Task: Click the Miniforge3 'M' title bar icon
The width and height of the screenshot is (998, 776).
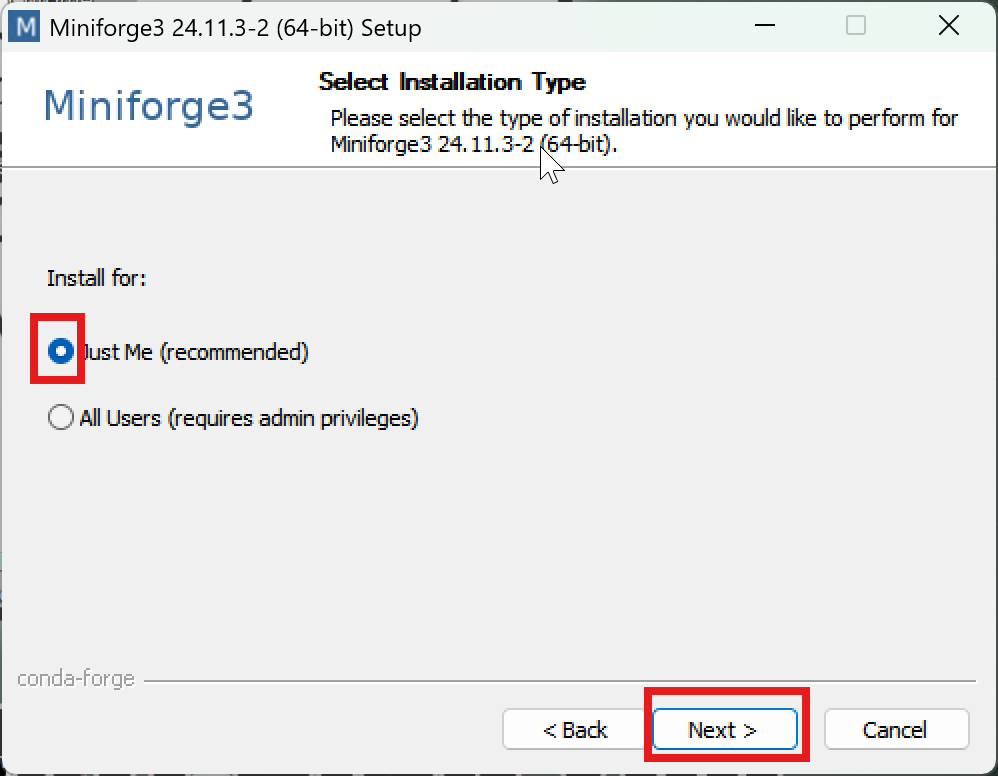Action: [21, 27]
